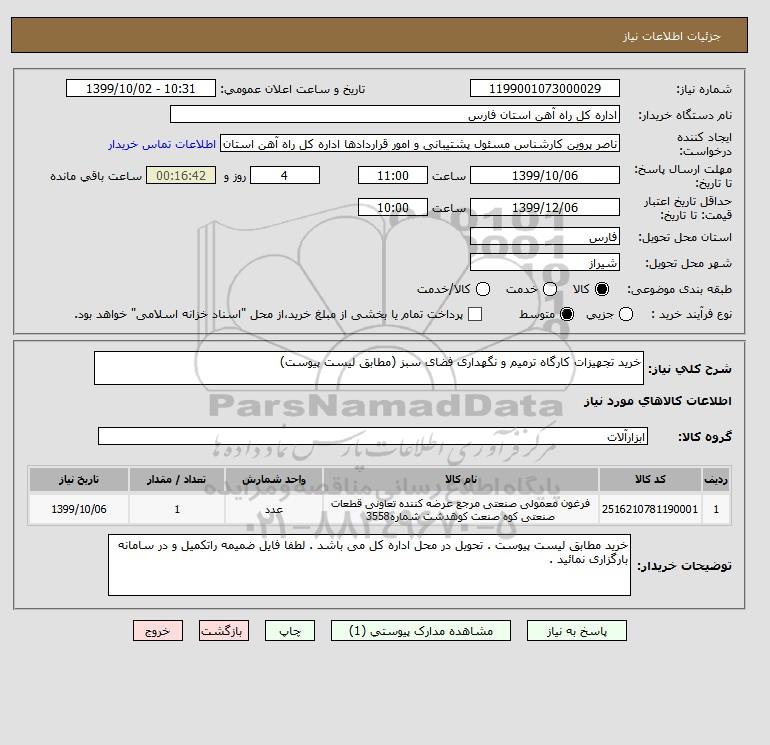Click the buyer notes text area
770x745 pixels.
pos(369,565)
